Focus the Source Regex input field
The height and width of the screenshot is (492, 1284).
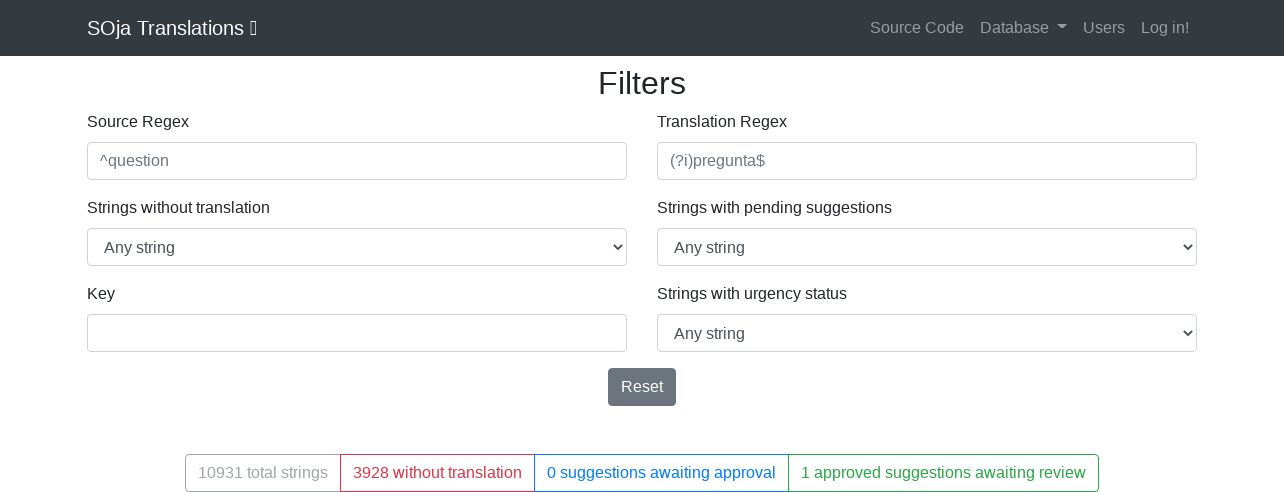357,161
